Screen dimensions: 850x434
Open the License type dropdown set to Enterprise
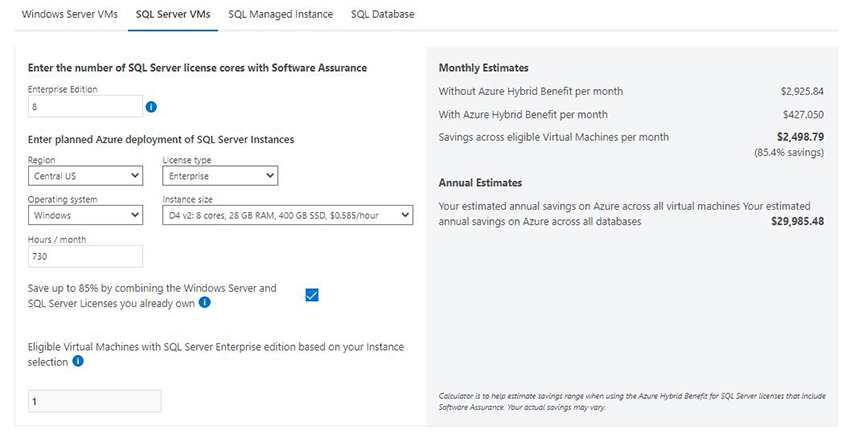coord(220,176)
